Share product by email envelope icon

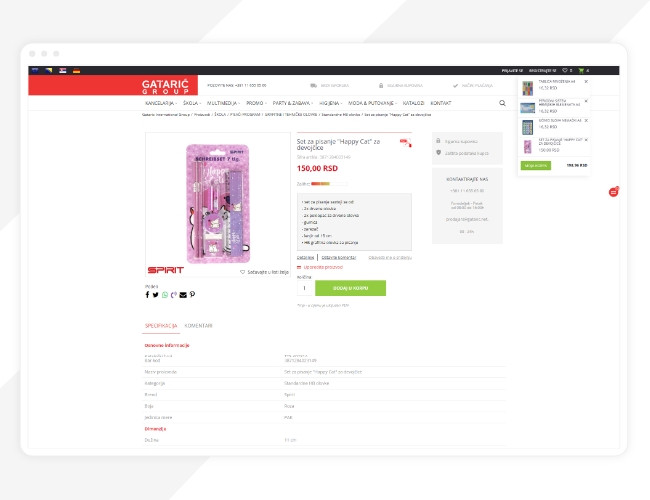[183, 295]
